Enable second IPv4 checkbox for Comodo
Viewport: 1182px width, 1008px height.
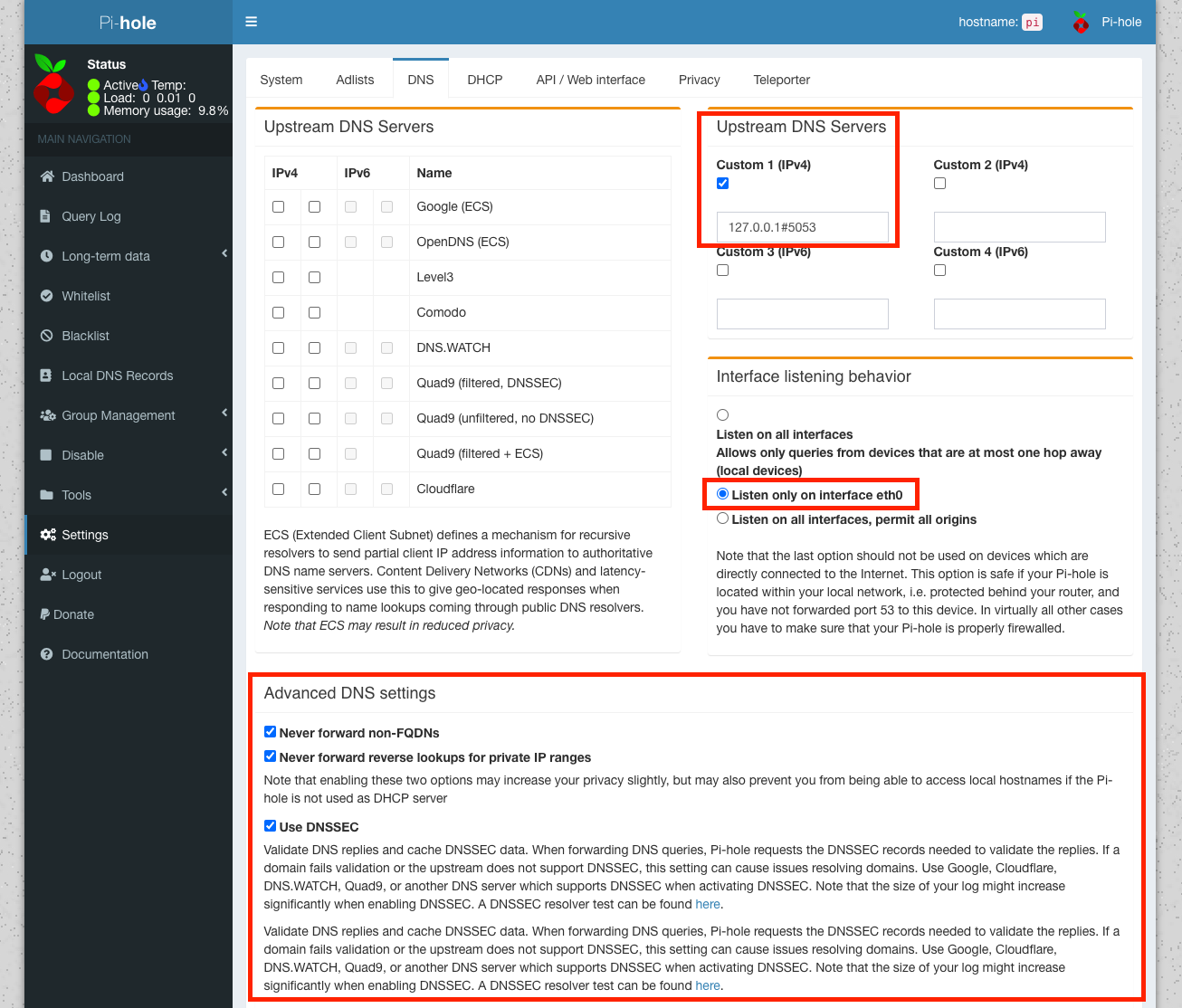pos(315,313)
